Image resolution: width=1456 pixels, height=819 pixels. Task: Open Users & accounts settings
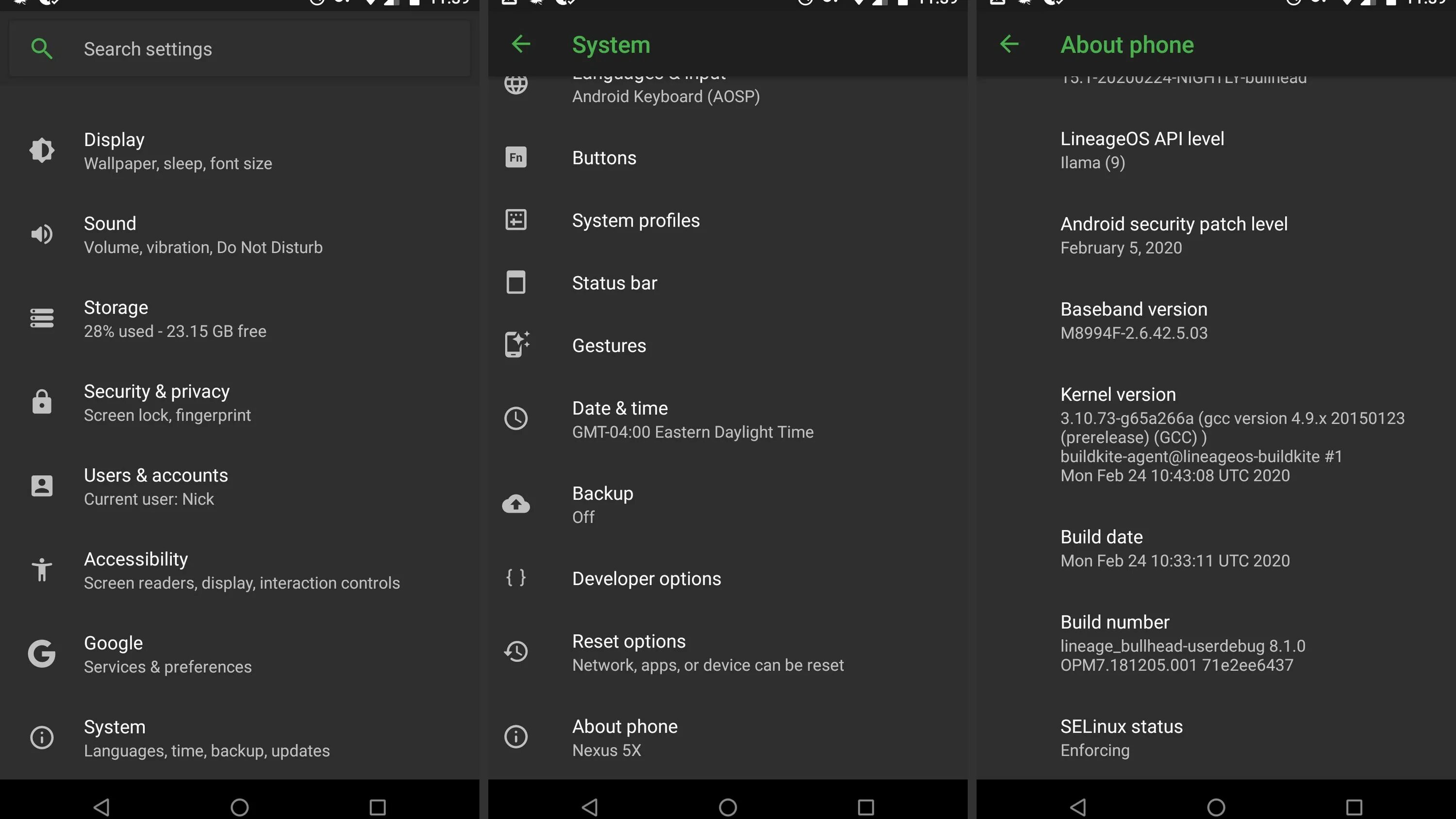240,487
